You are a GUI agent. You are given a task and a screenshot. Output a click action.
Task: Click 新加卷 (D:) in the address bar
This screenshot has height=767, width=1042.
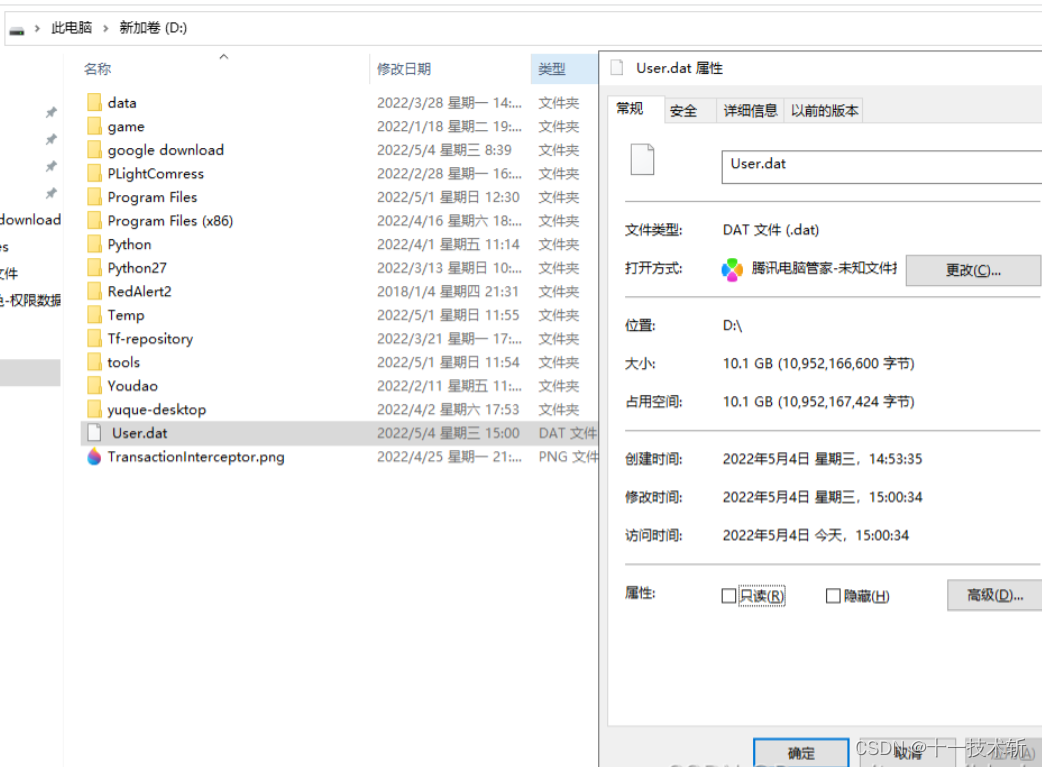point(154,28)
